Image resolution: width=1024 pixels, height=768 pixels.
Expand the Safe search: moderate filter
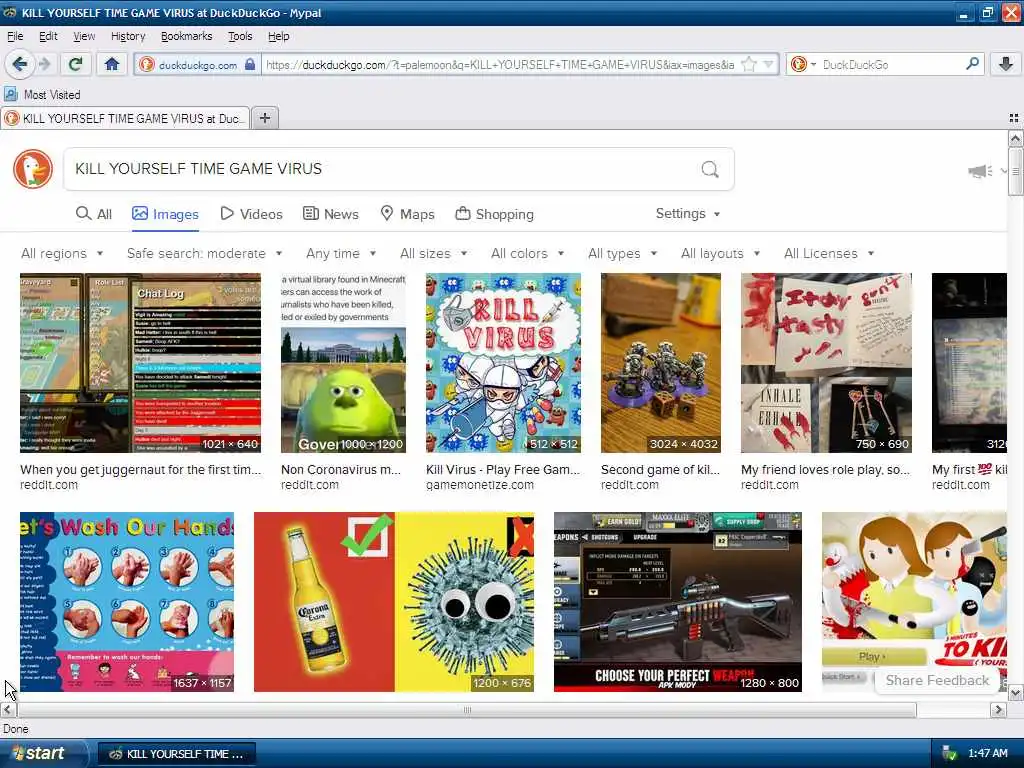[204, 253]
